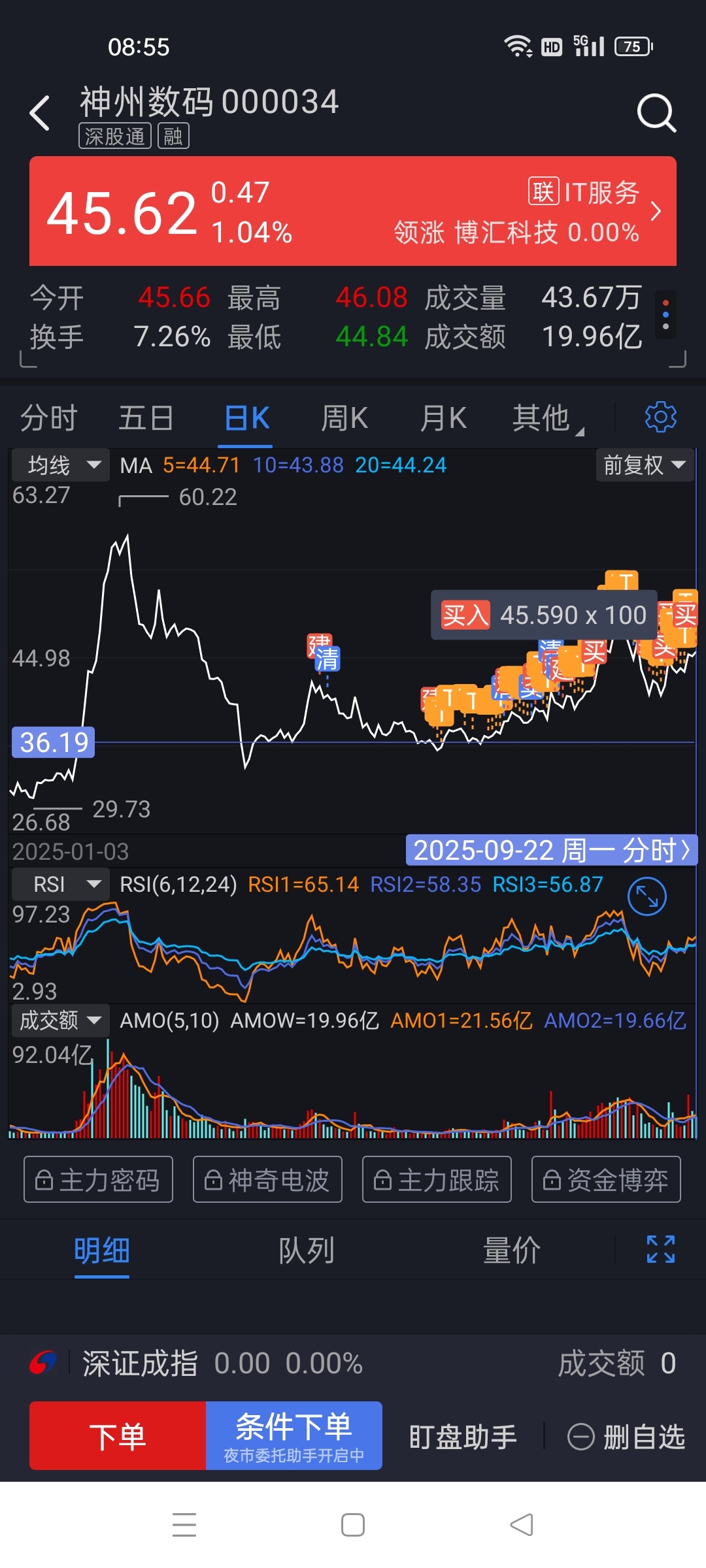706x1568 pixels.
Task: Tap 成交量 43.67万 value
Action: point(592,297)
